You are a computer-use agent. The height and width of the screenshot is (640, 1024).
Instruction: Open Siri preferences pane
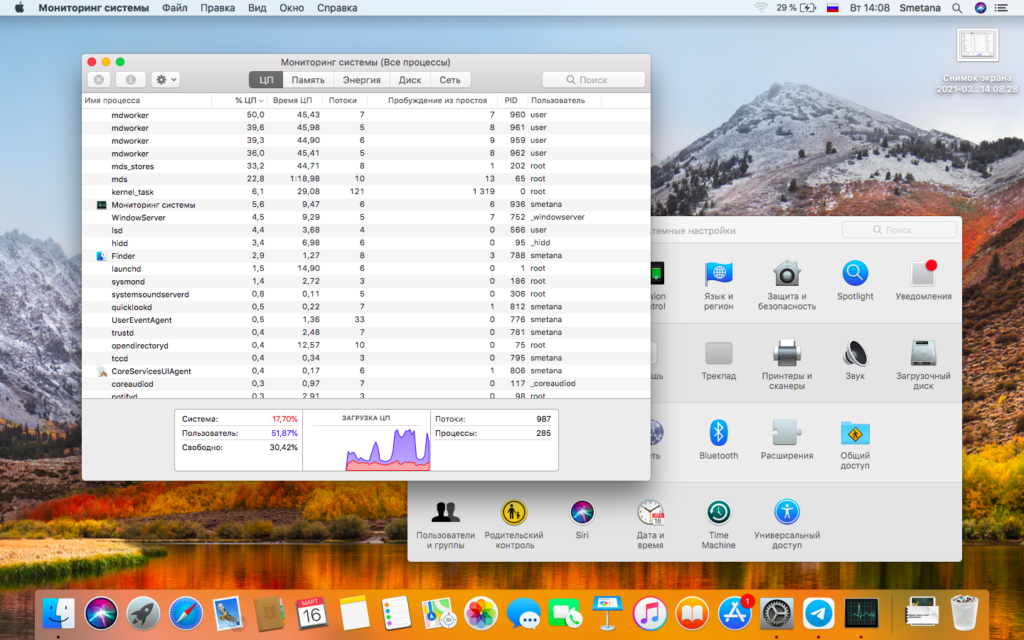[x=582, y=520]
